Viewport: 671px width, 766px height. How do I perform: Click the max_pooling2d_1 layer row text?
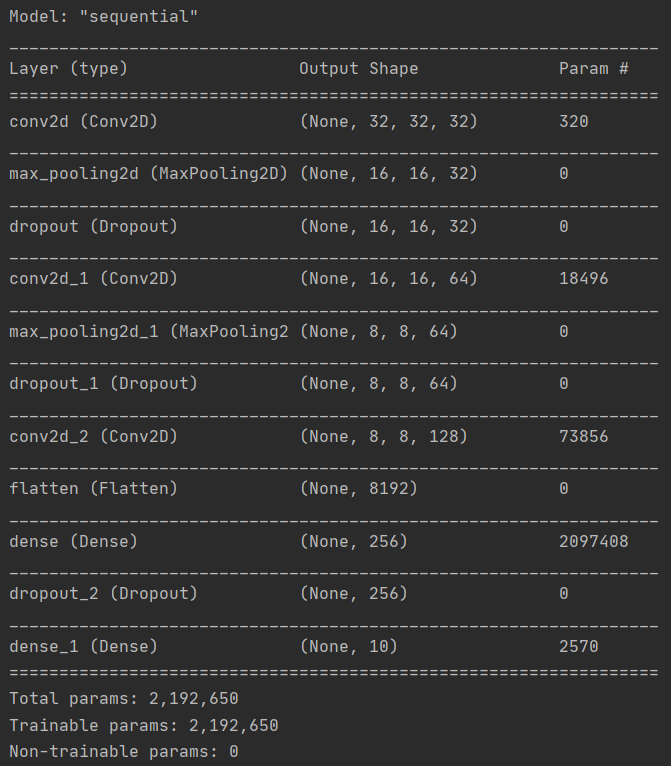148,331
